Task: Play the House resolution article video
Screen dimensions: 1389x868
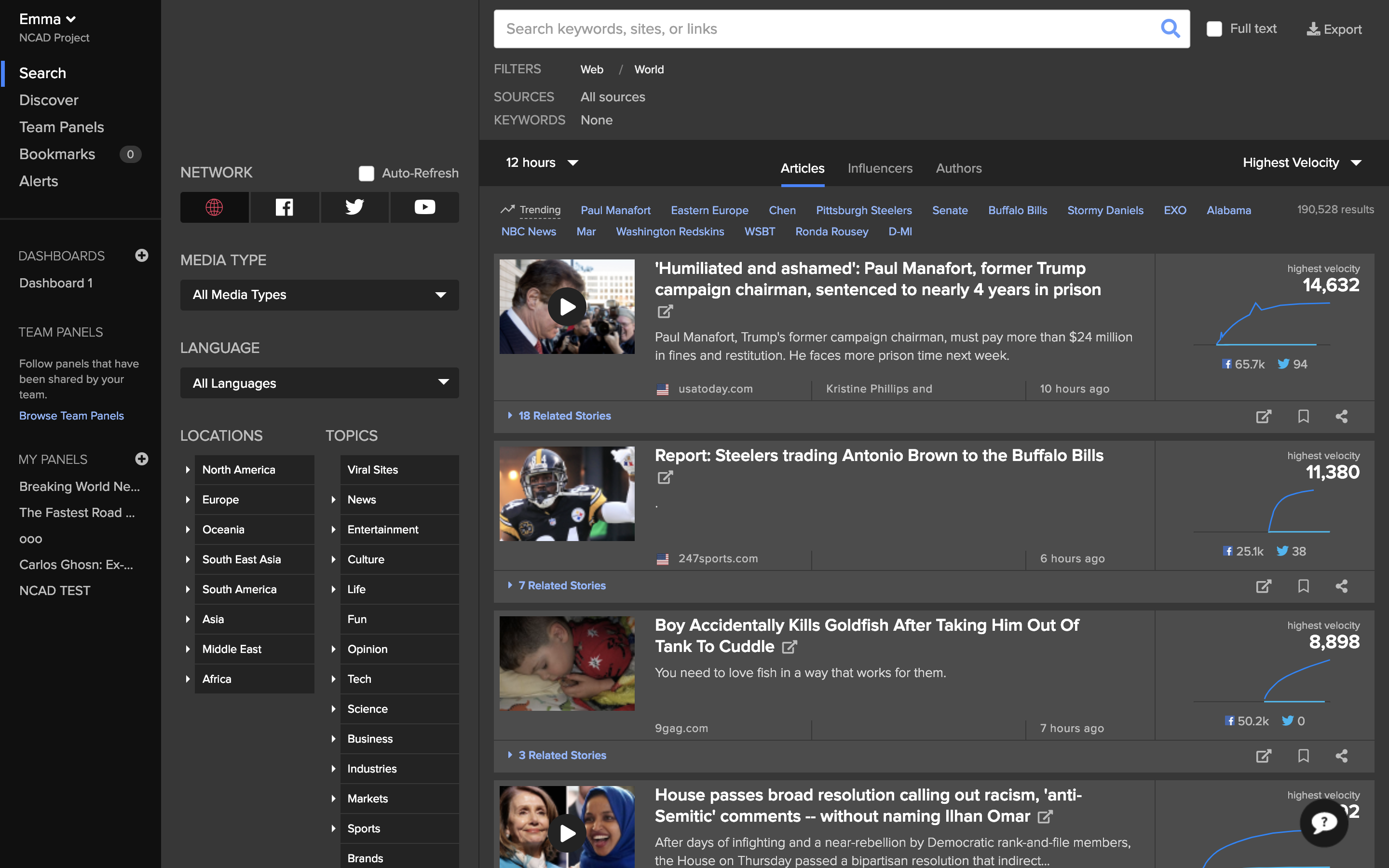Action: click(x=567, y=832)
